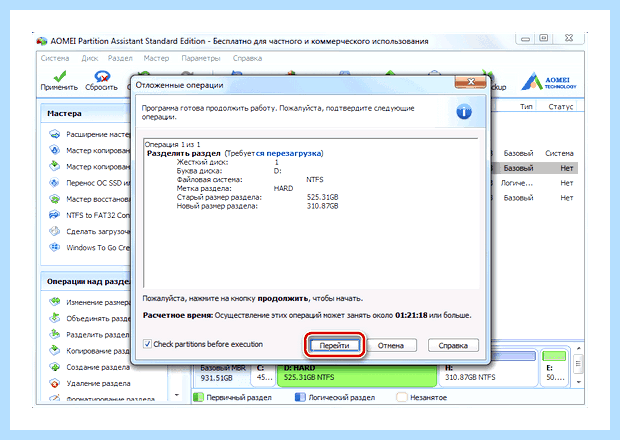Open the Мастер menu
The width and height of the screenshot is (620, 440).
[x=156, y=58]
